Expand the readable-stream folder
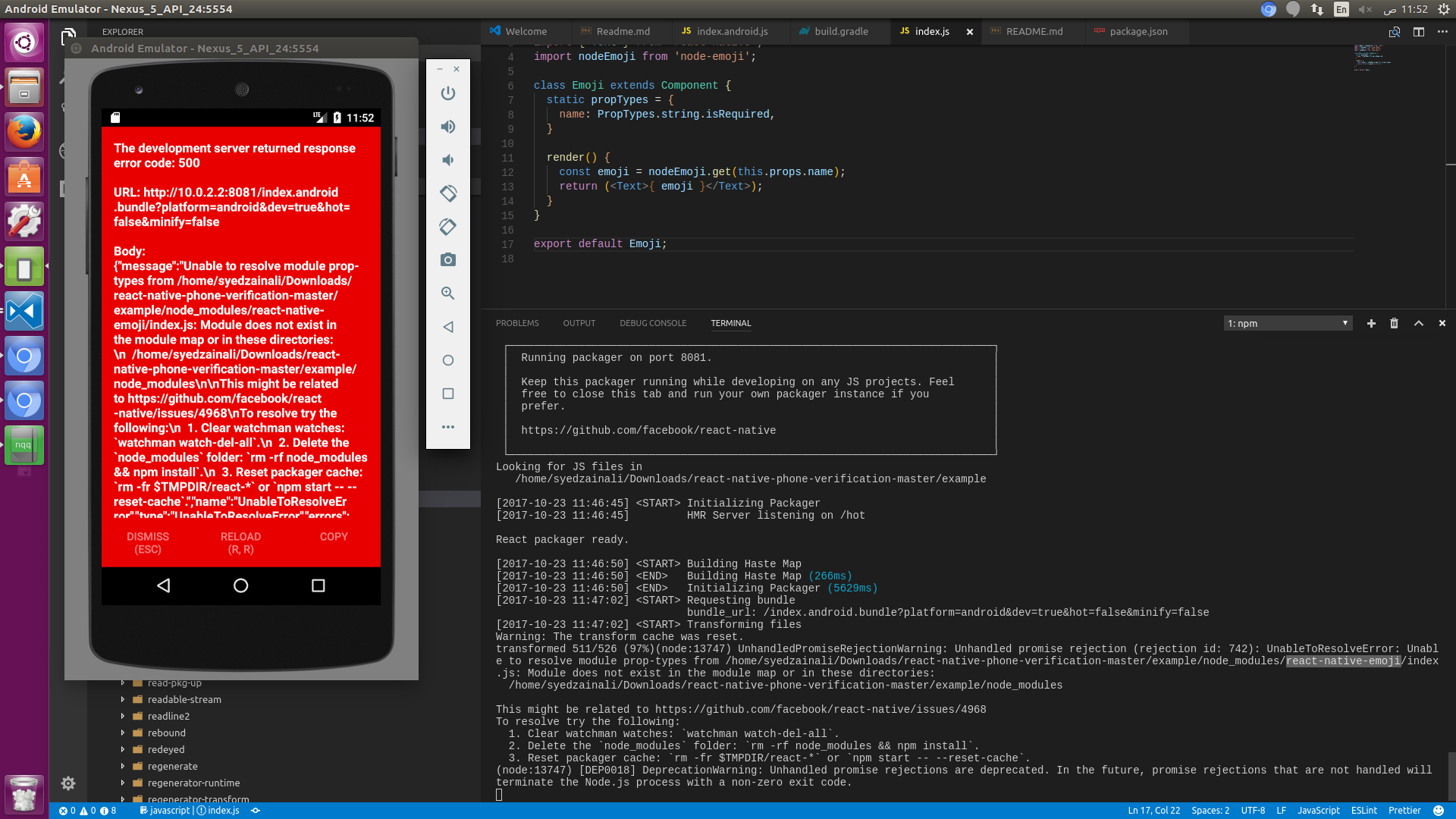This screenshot has width=1456, height=819. pyautogui.click(x=184, y=700)
